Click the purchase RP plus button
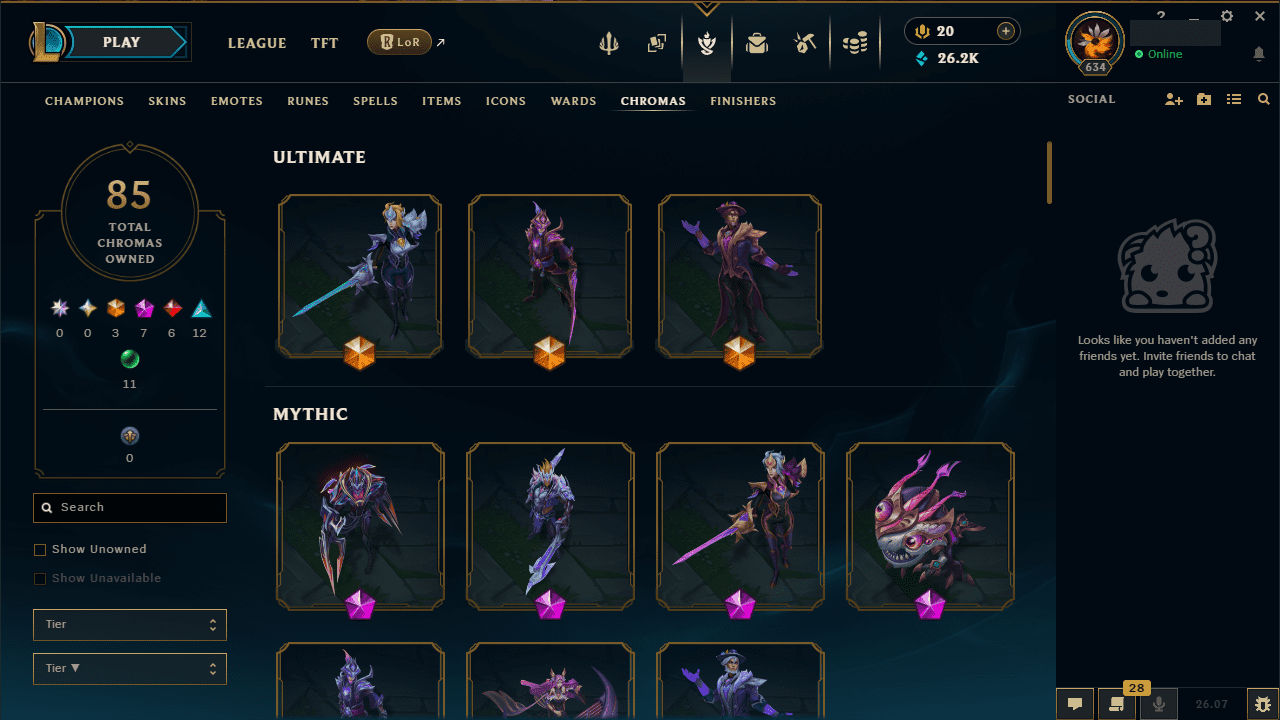 pos(1006,31)
